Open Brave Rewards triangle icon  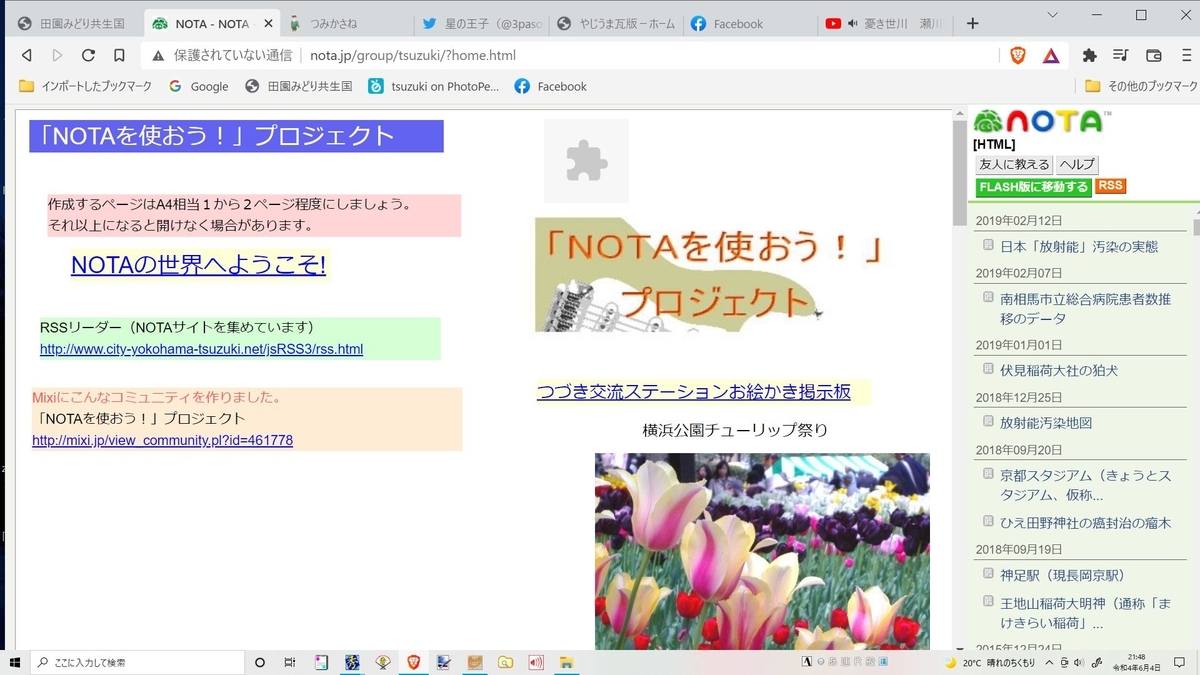tap(1051, 56)
